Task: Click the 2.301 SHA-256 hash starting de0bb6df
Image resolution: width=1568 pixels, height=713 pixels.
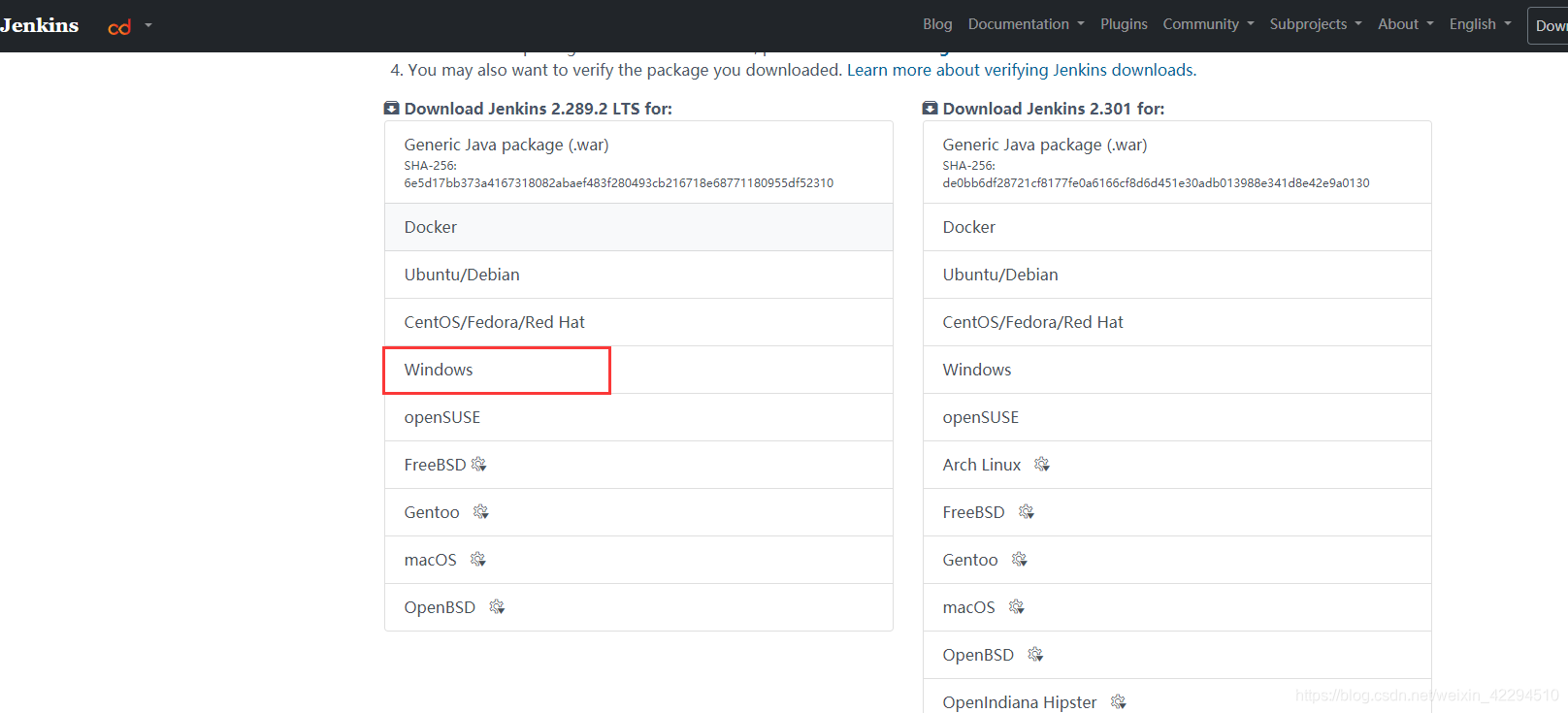Action: pyautogui.click(x=1156, y=183)
